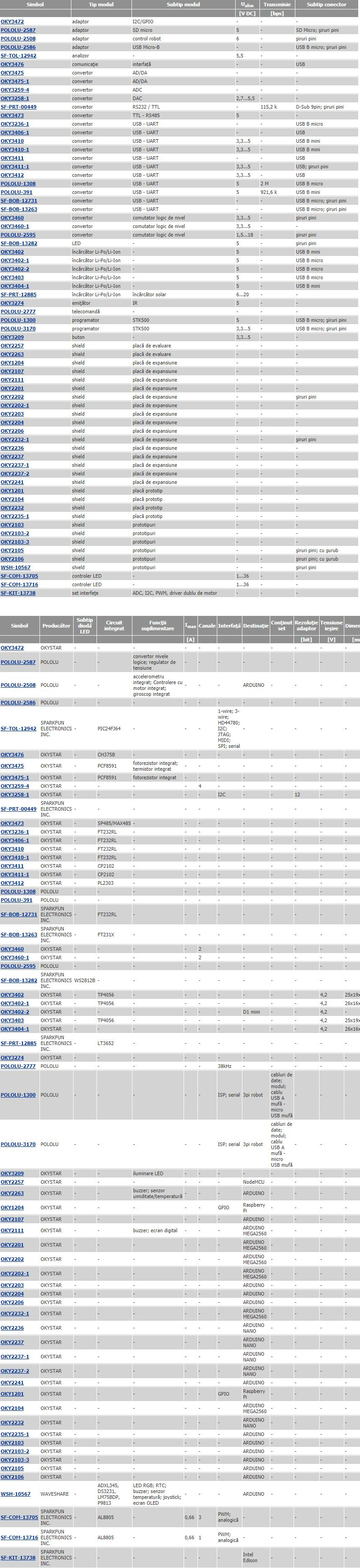Click the Circuit integrat column header
This screenshot has width=360, height=1568.
[x=114, y=626]
